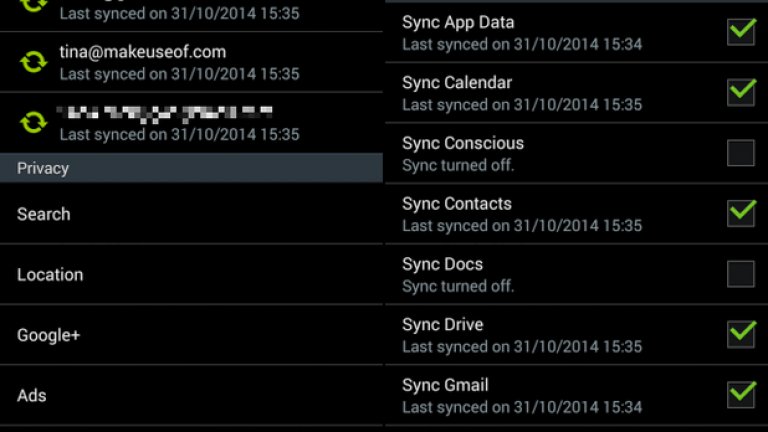Enable the Sync Docs checkbox

click(741, 274)
